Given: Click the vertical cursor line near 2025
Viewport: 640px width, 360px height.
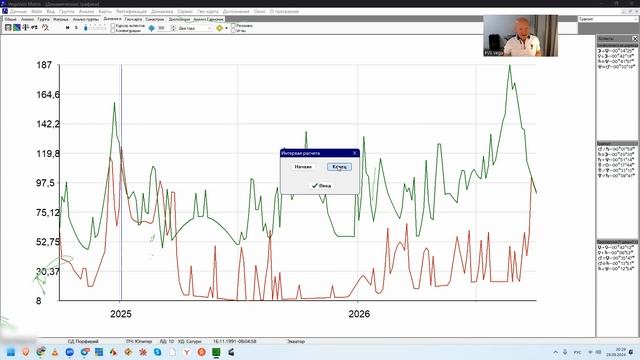Looking at the screenshot, I should point(121,182).
